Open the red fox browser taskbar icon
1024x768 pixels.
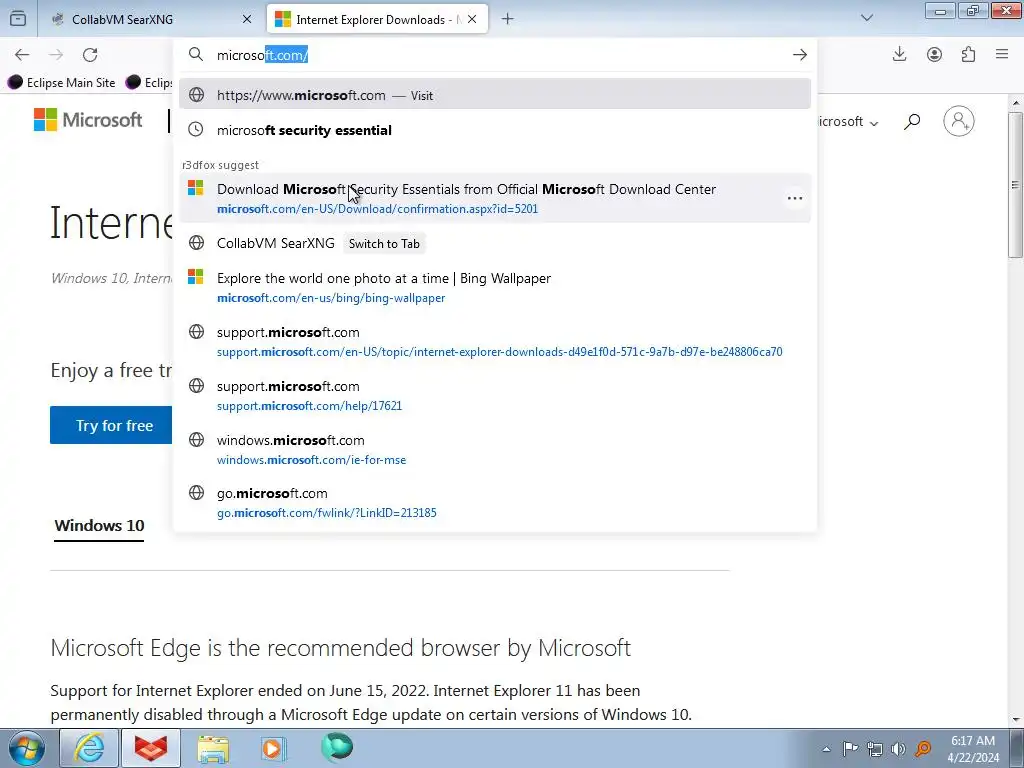click(x=151, y=748)
